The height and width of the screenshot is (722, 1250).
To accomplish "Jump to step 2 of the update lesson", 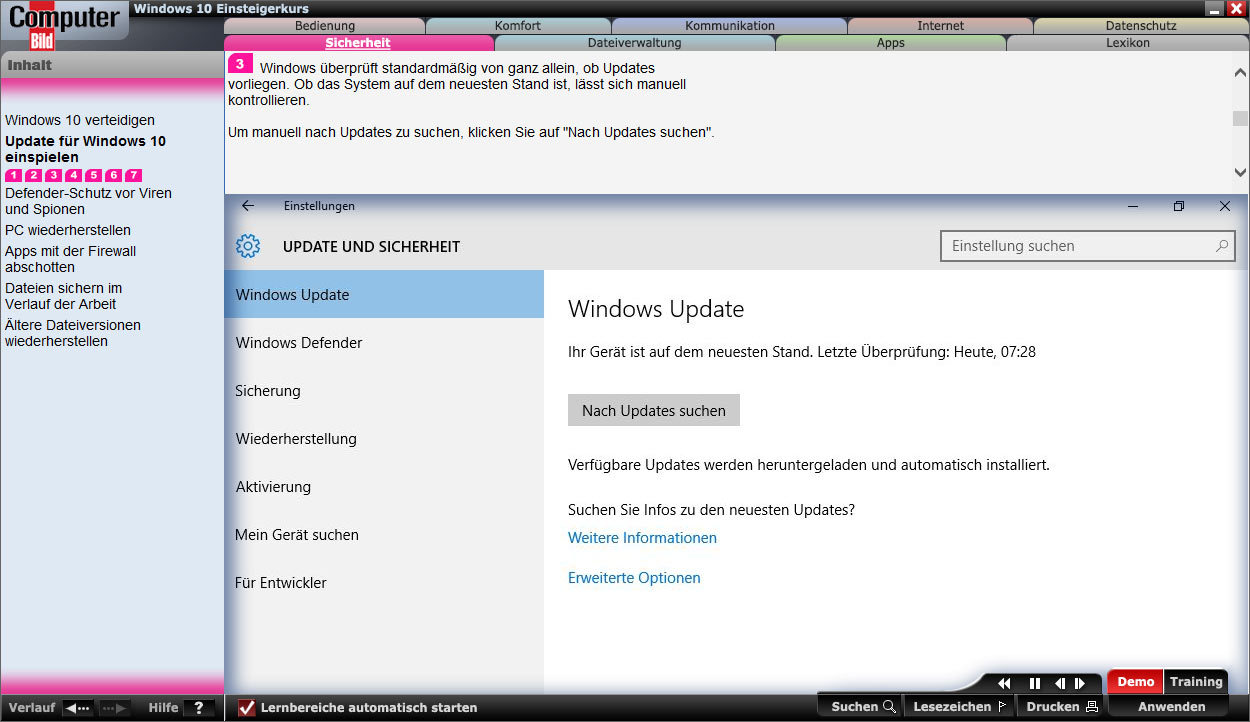I will coord(33,175).
